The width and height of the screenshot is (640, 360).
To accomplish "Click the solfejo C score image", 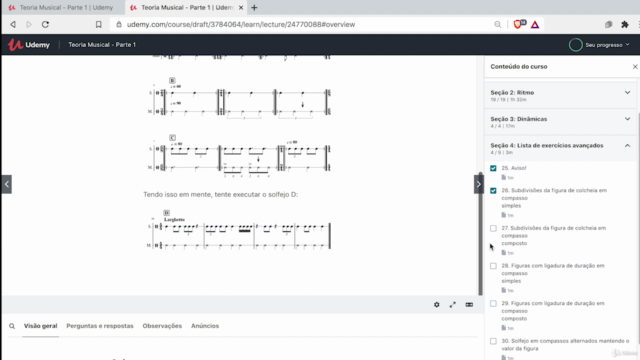I will (x=239, y=156).
